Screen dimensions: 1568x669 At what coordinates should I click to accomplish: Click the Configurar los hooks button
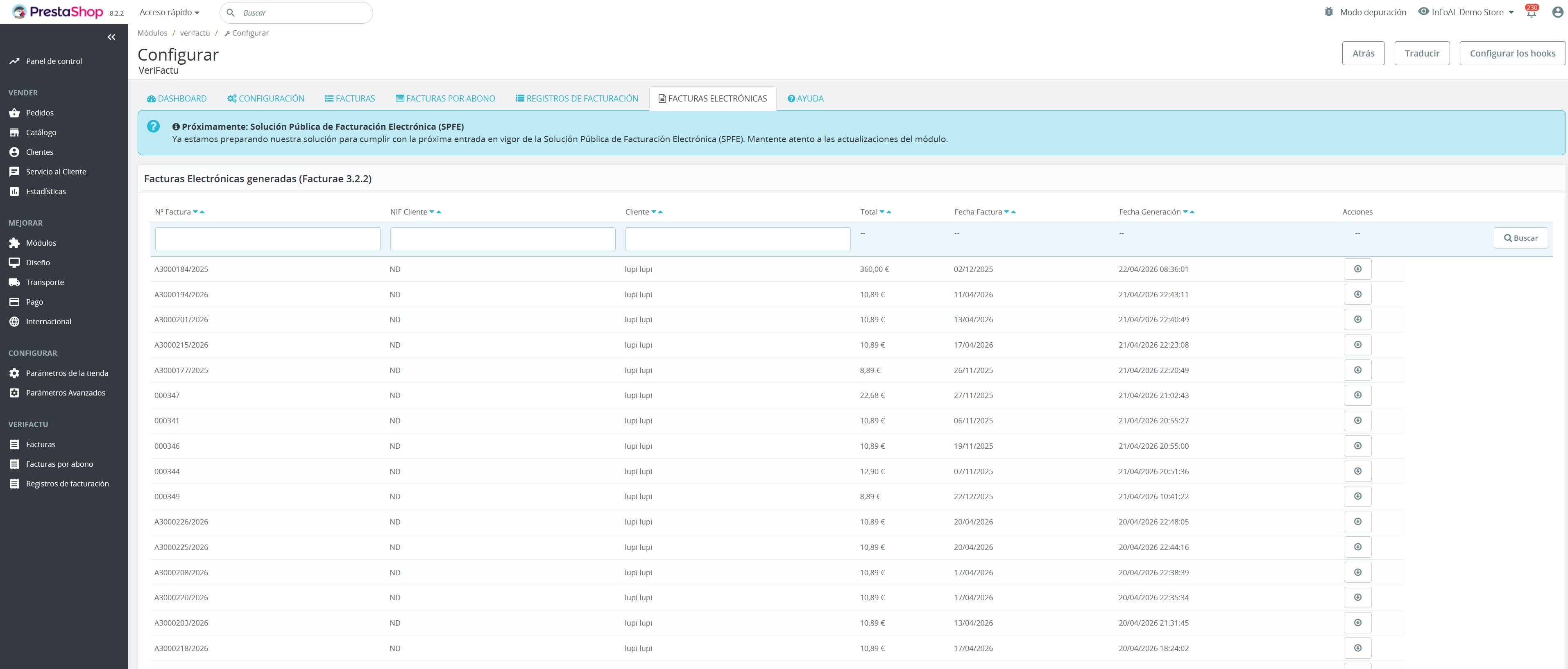[x=1513, y=53]
